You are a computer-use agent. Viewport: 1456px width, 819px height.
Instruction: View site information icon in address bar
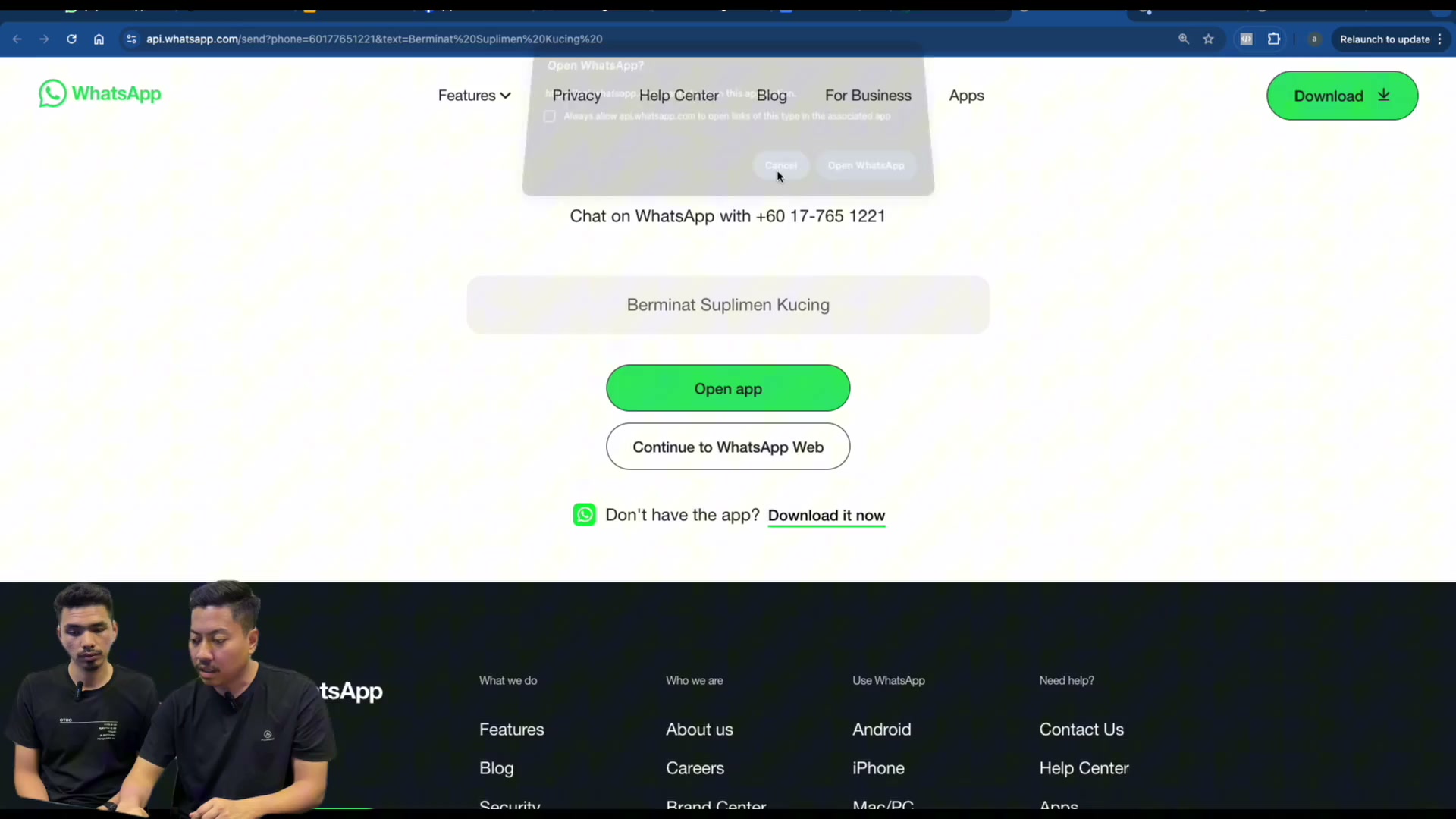pos(131,39)
